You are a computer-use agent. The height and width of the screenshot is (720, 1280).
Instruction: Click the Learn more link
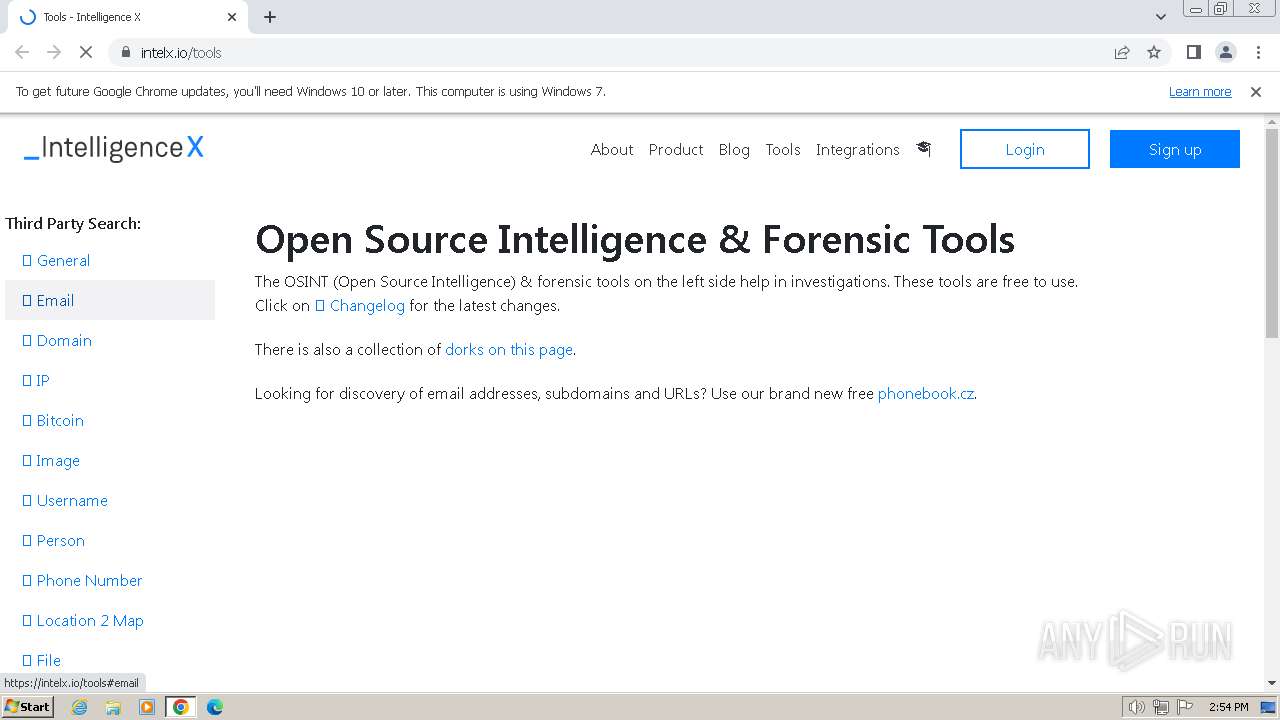pyautogui.click(x=1200, y=91)
